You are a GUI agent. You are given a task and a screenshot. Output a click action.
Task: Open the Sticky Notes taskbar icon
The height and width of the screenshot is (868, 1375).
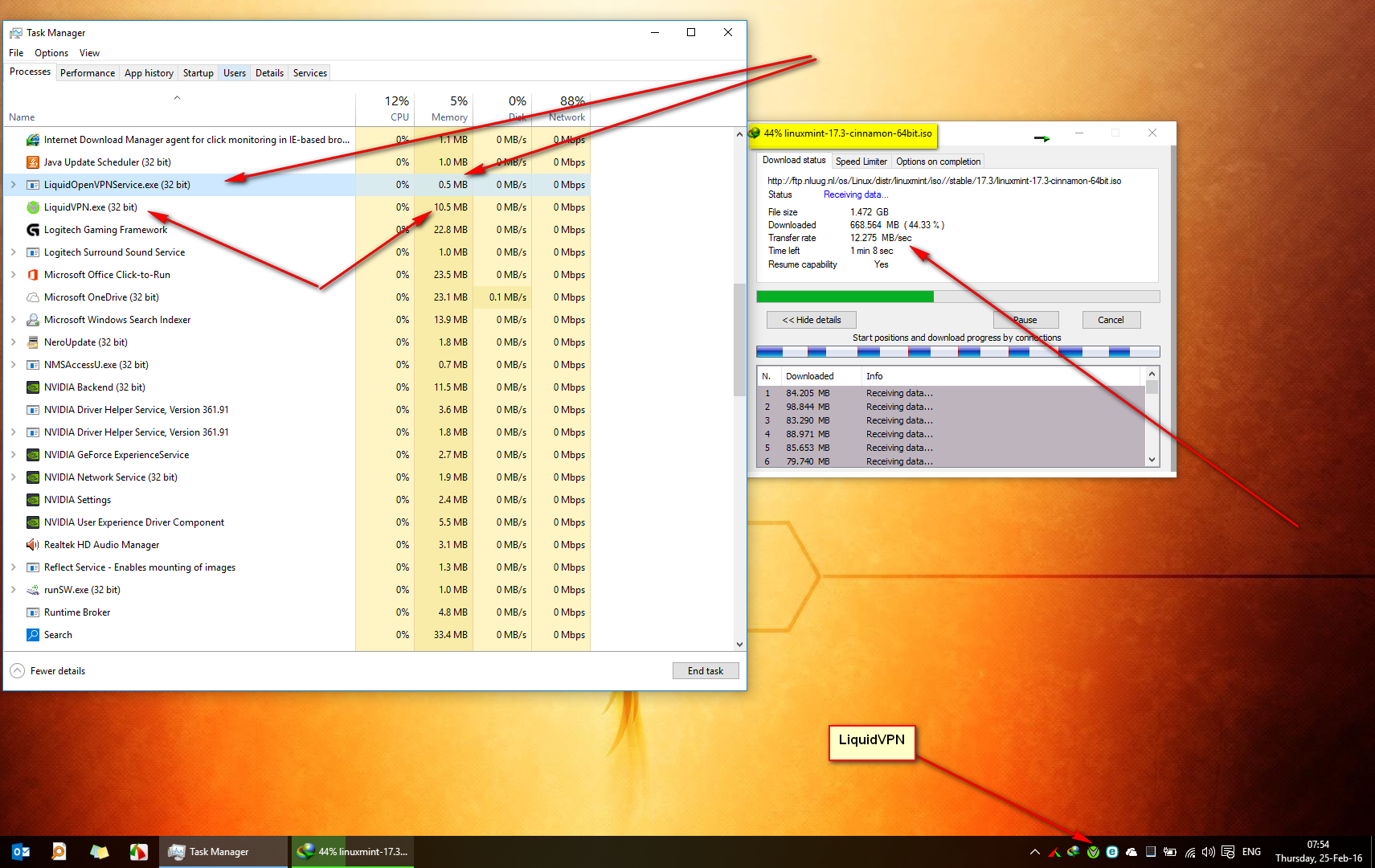(99, 852)
